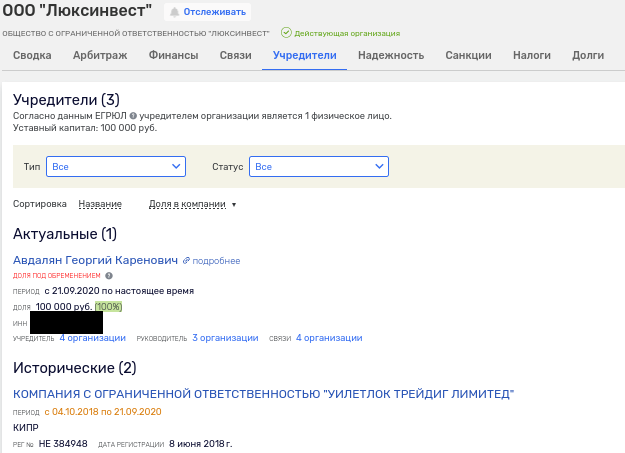Sort by Название

tap(100, 204)
